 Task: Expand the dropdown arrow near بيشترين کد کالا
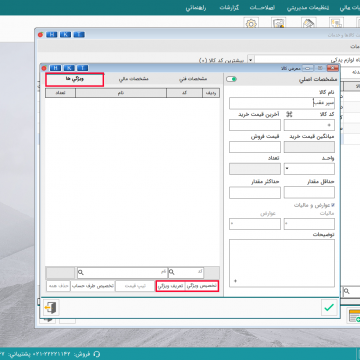250,60
